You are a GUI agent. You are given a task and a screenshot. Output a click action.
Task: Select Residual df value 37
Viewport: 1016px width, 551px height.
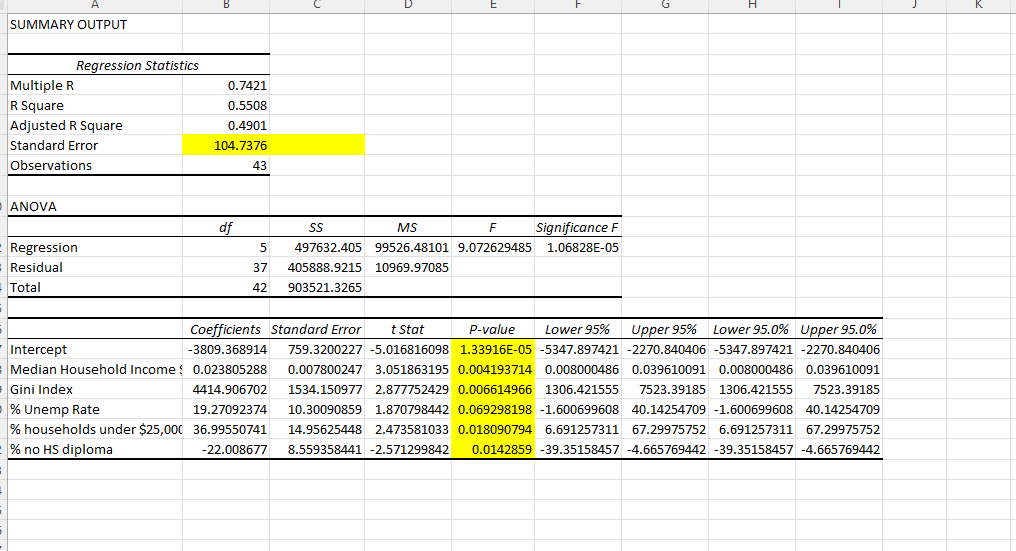[x=226, y=268]
